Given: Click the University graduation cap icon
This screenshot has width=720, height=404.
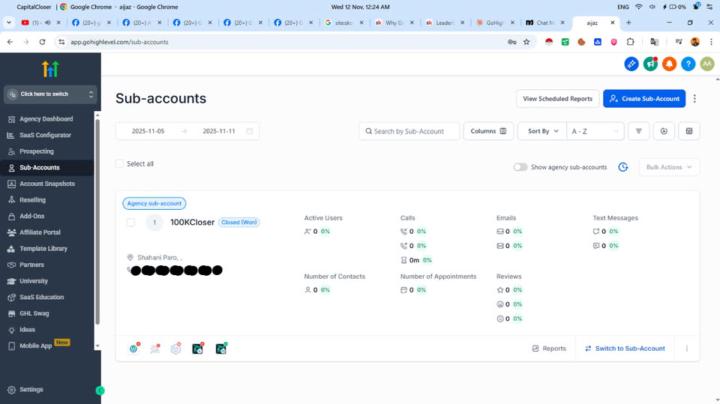Looking at the screenshot, I should (x=11, y=281).
